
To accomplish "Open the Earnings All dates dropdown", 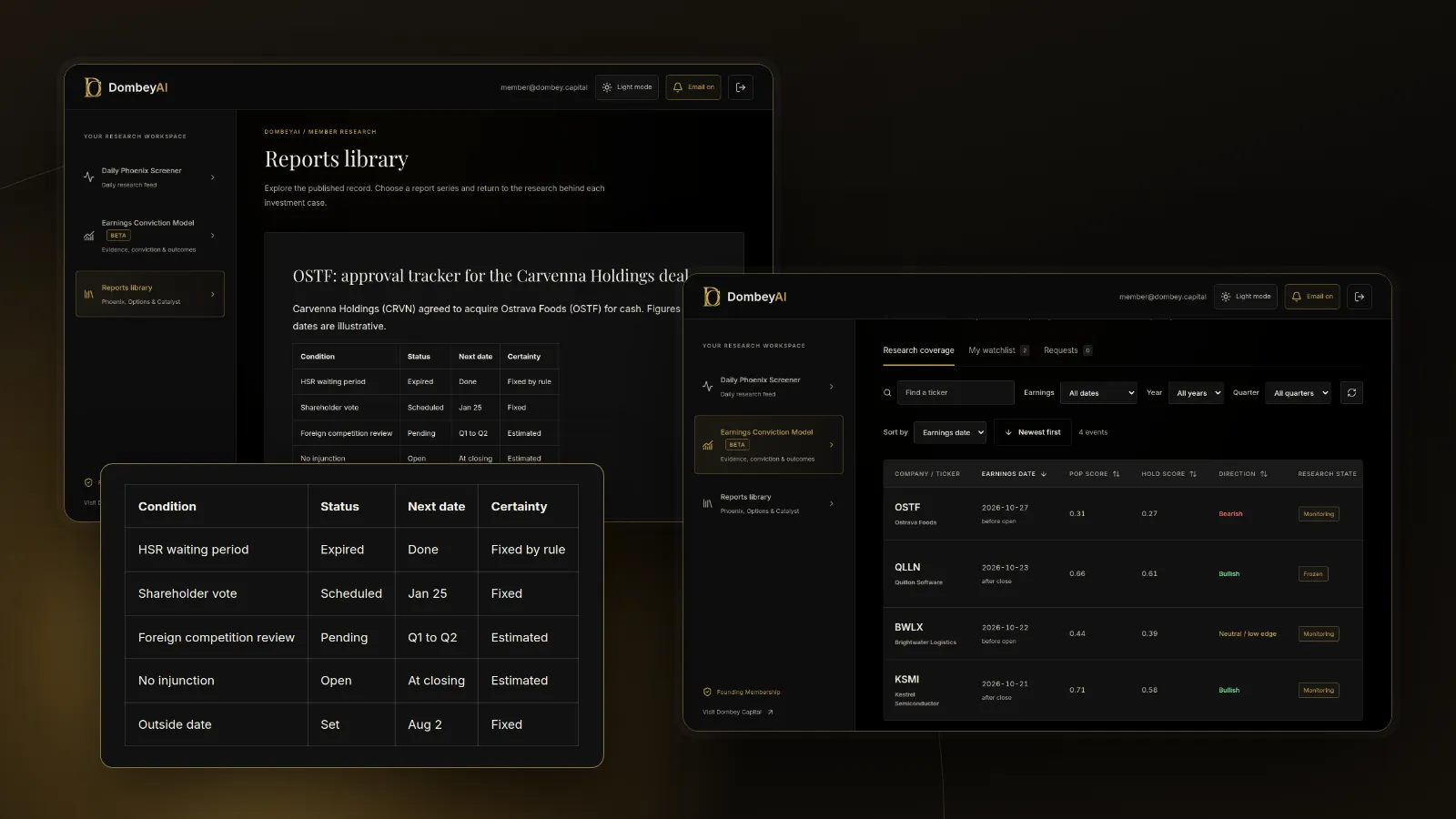I will coord(1100,393).
